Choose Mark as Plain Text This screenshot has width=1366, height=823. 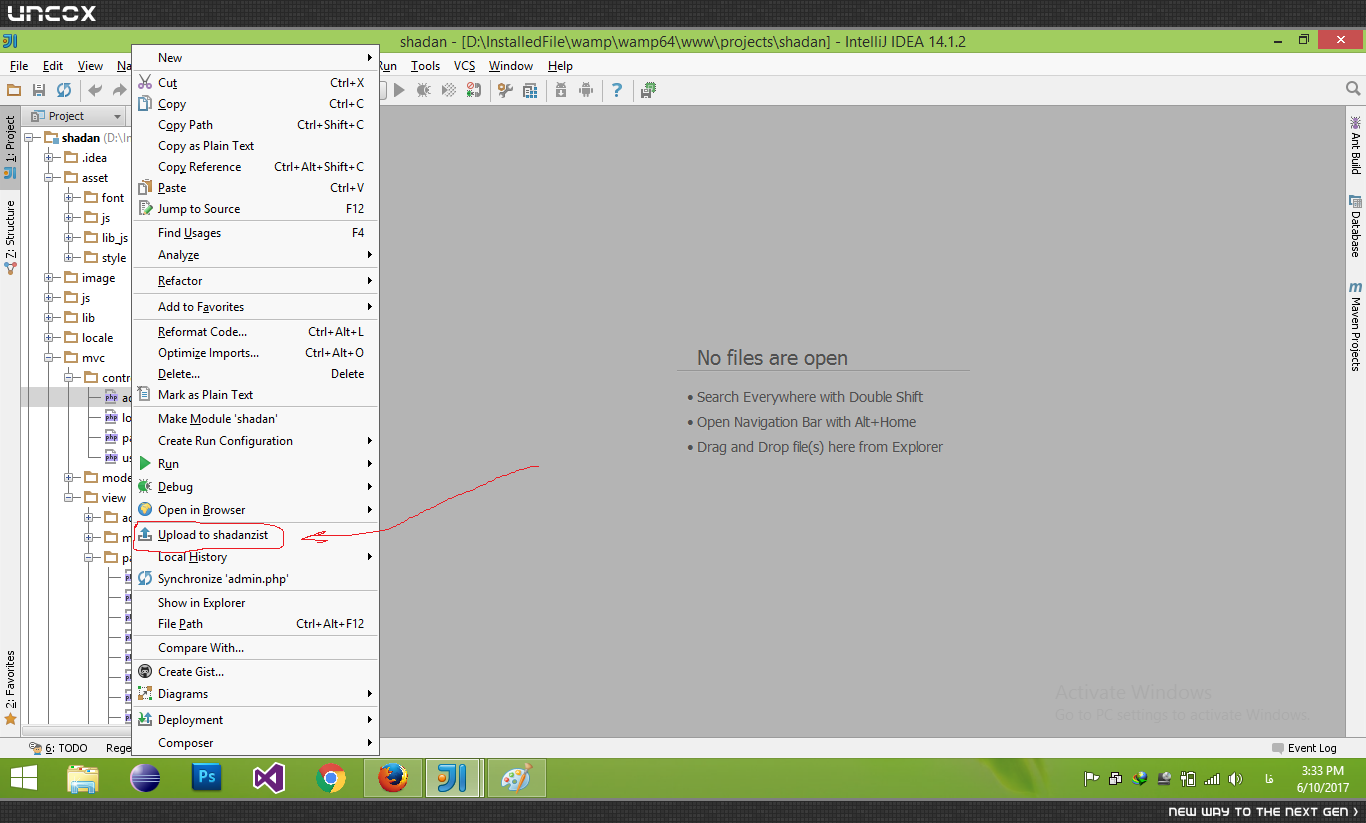coord(256,395)
